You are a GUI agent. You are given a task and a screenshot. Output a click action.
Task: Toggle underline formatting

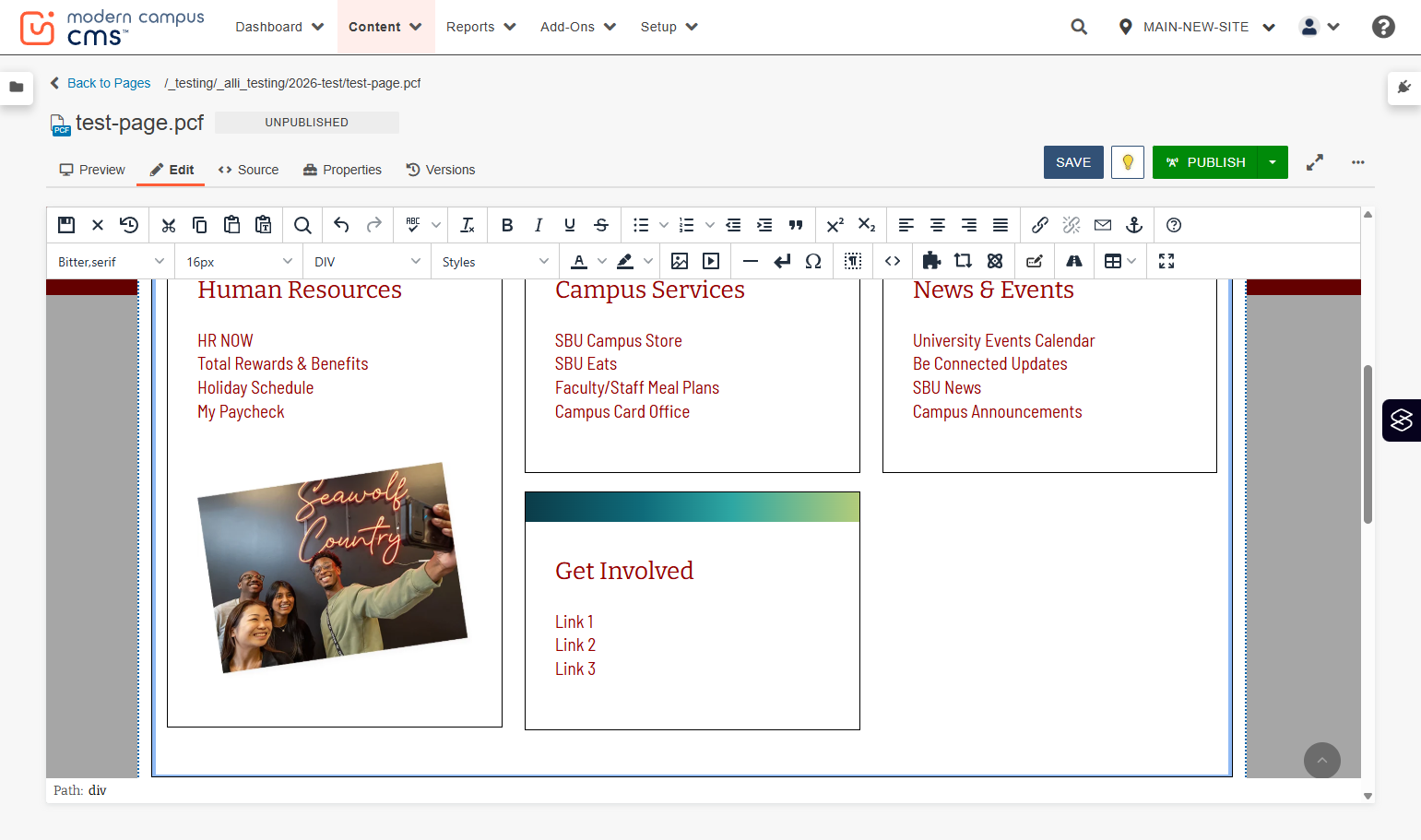[570, 225]
